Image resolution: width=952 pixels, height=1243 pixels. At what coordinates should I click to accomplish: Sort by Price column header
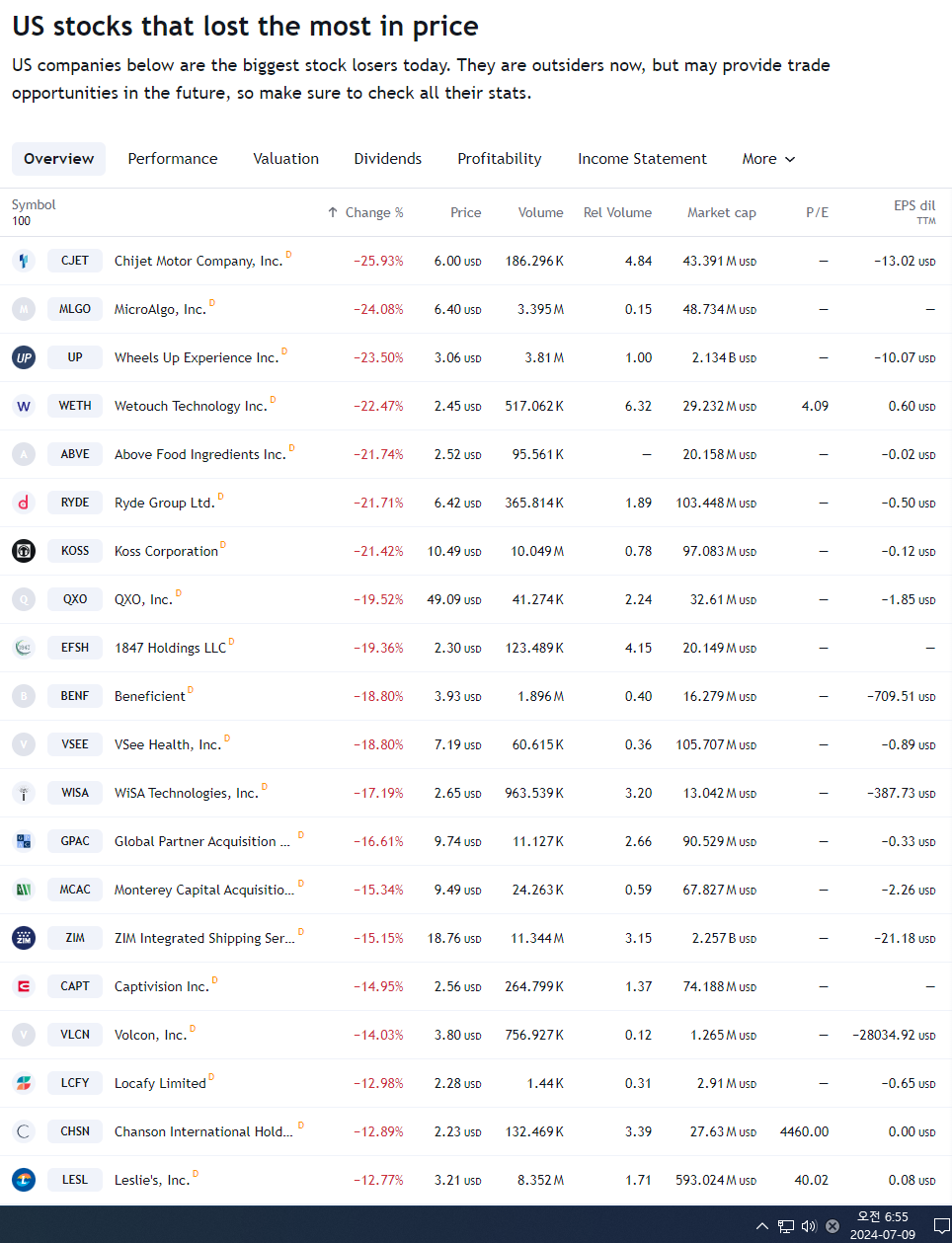click(x=466, y=212)
